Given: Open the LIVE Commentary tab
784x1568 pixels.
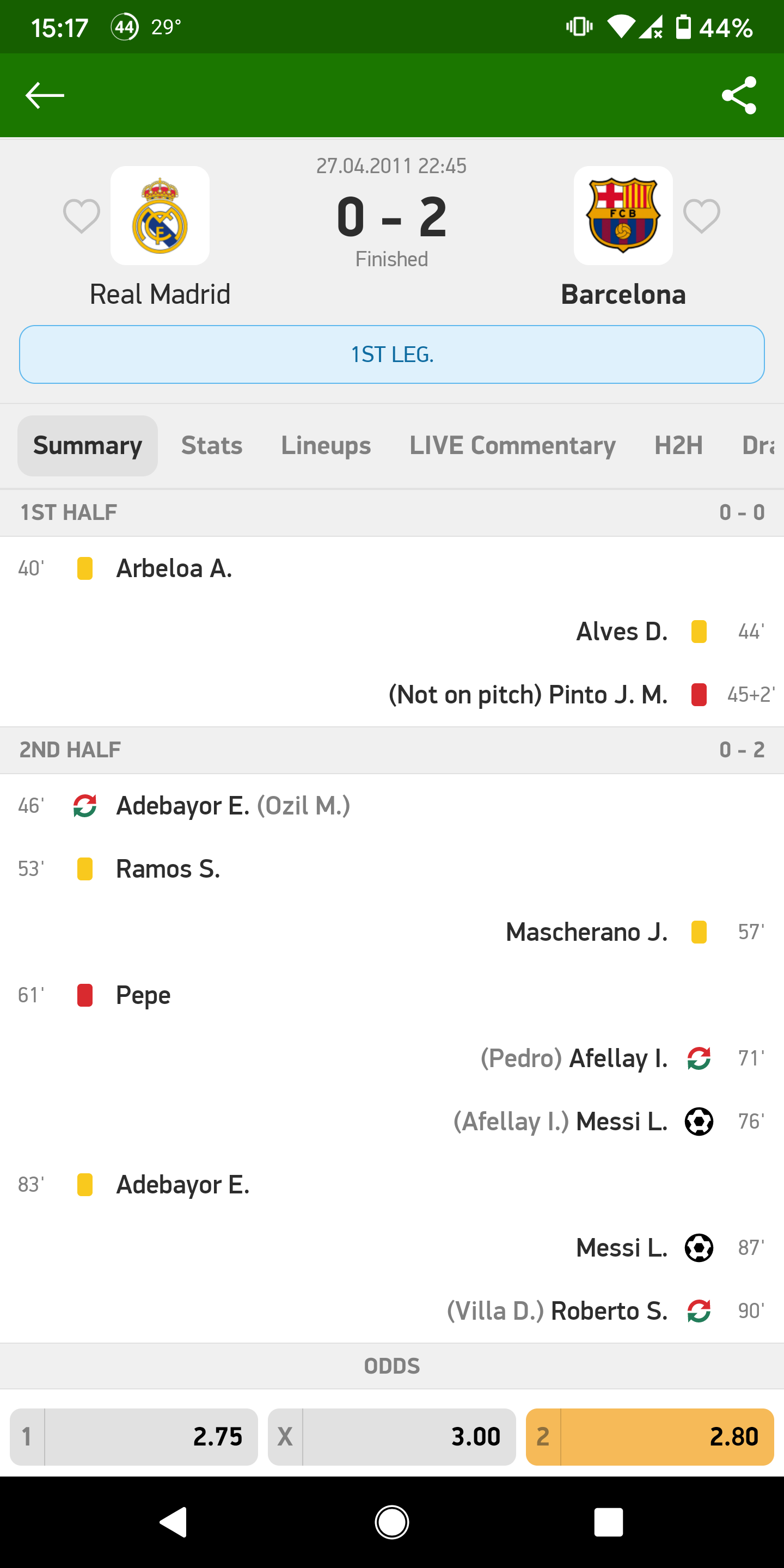Looking at the screenshot, I should (512, 445).
